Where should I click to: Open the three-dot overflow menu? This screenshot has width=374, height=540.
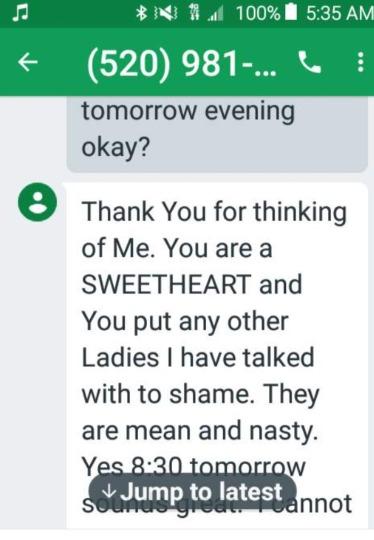click(x=360, y=62)
